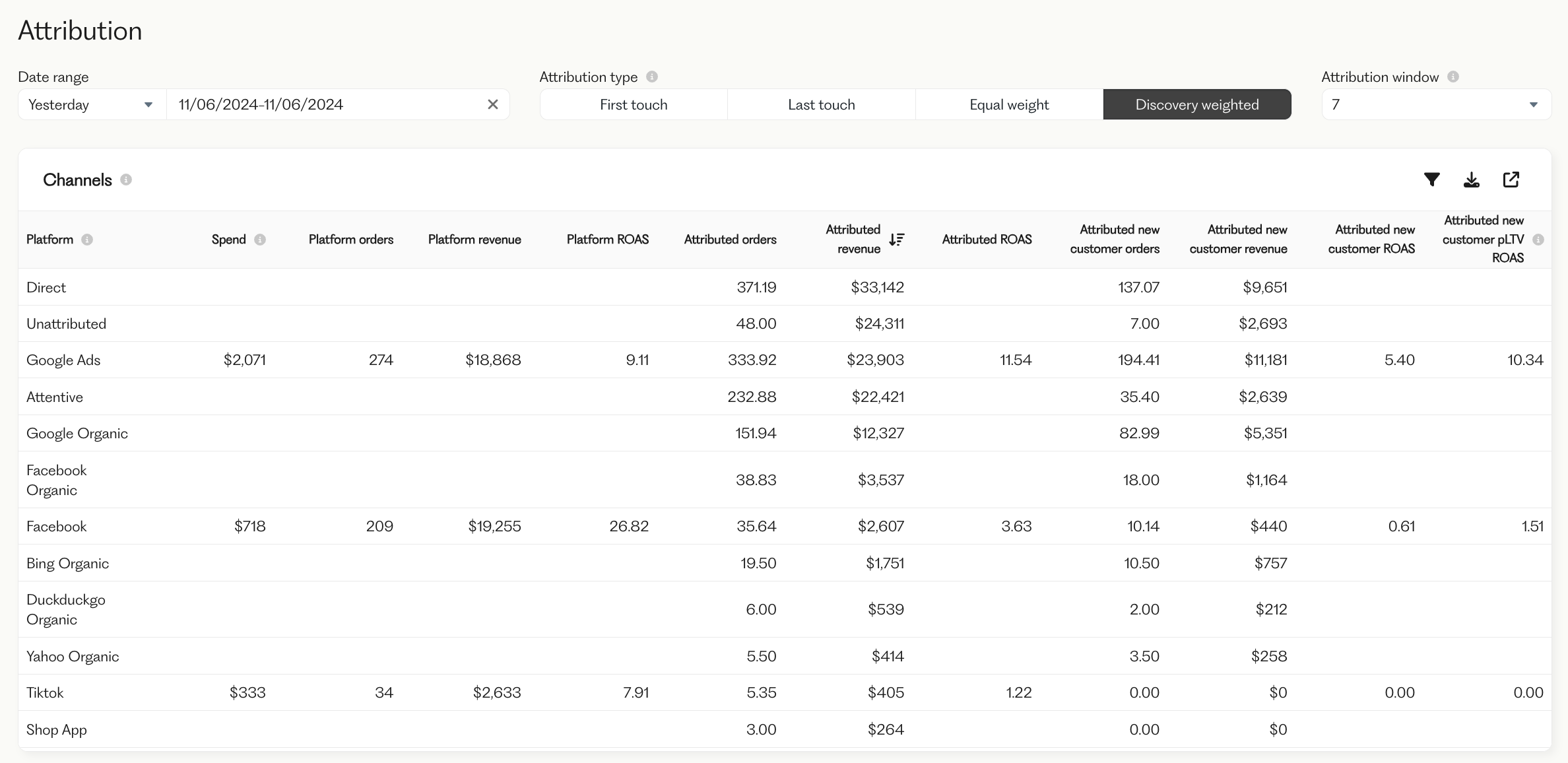
Task: Sort by Attributed ROAS column header
Action: pos(987,240)
